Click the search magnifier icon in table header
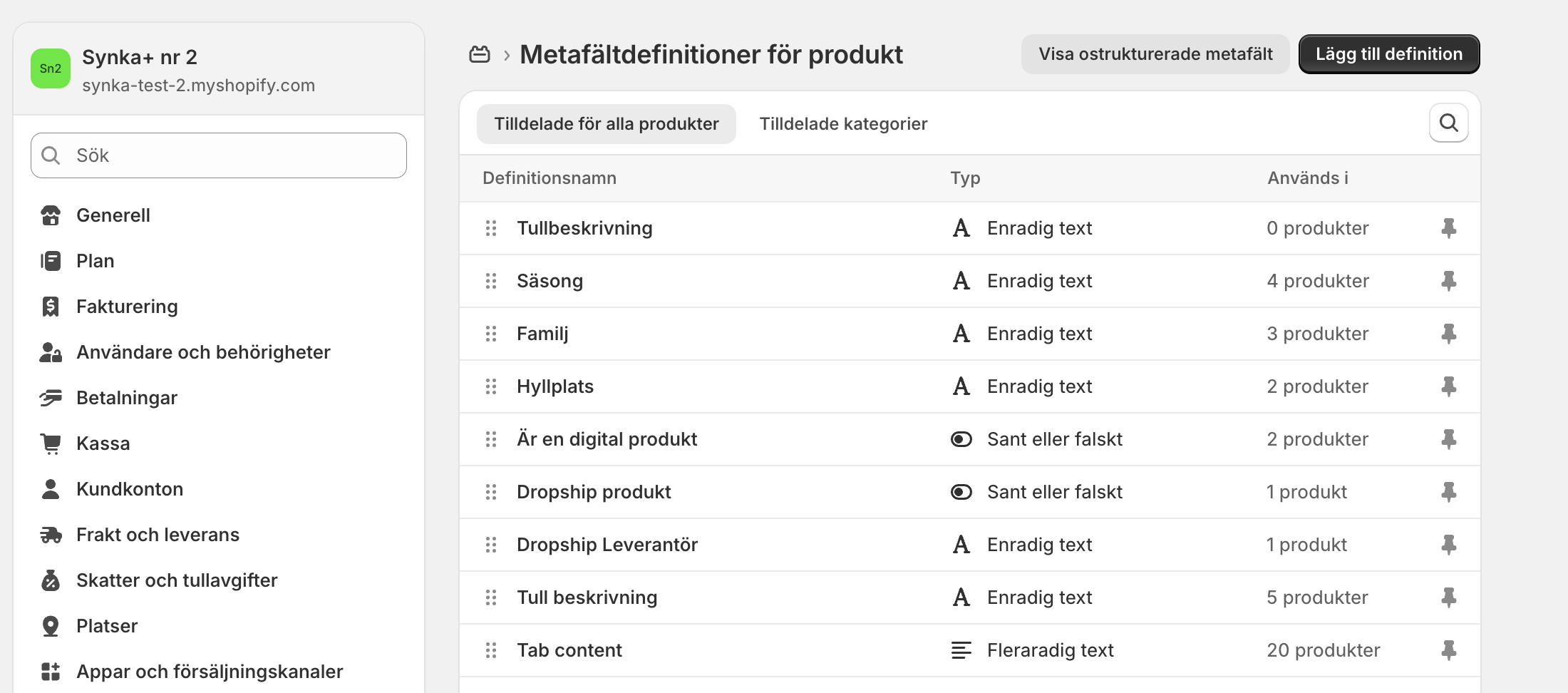This screenshot has width=1568, height=693. click(1448, 123)
